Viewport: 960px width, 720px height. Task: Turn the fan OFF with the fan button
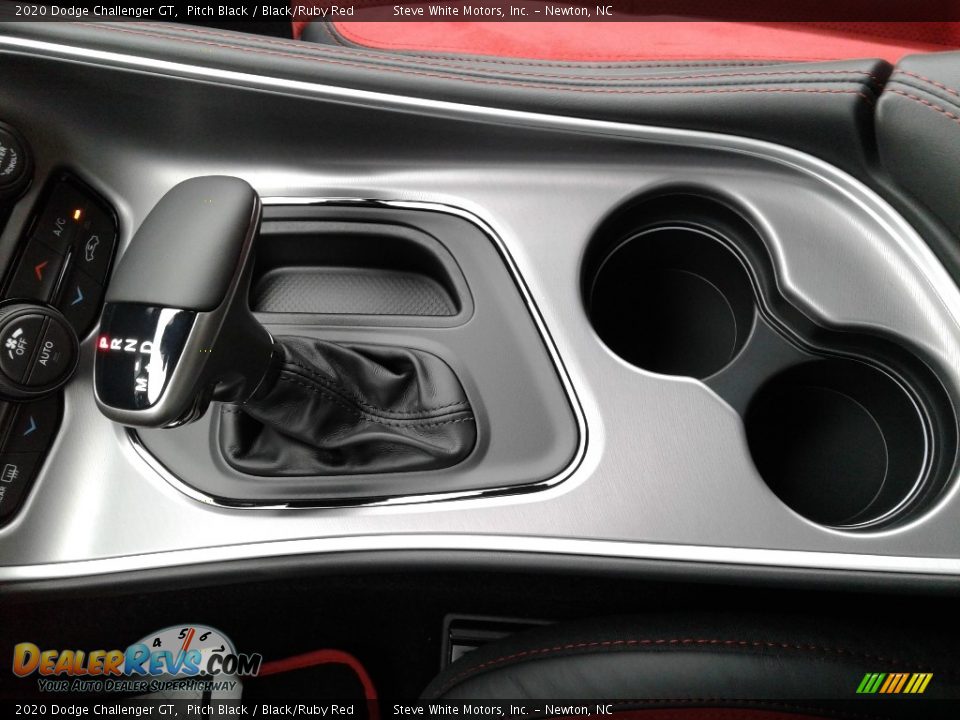(19, 345)
